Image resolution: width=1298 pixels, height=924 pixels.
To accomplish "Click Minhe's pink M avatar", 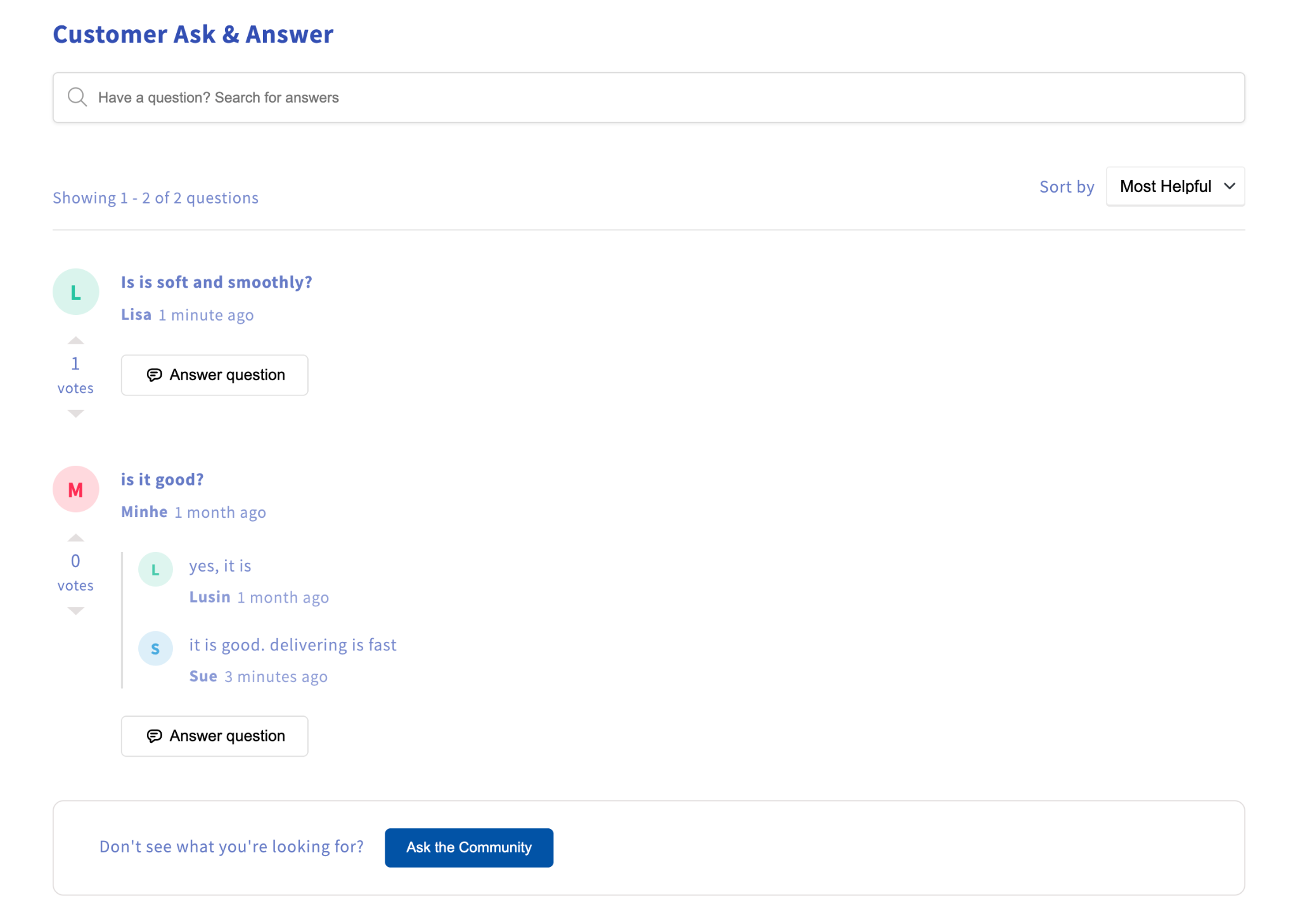I will click(x=75, y=489).
